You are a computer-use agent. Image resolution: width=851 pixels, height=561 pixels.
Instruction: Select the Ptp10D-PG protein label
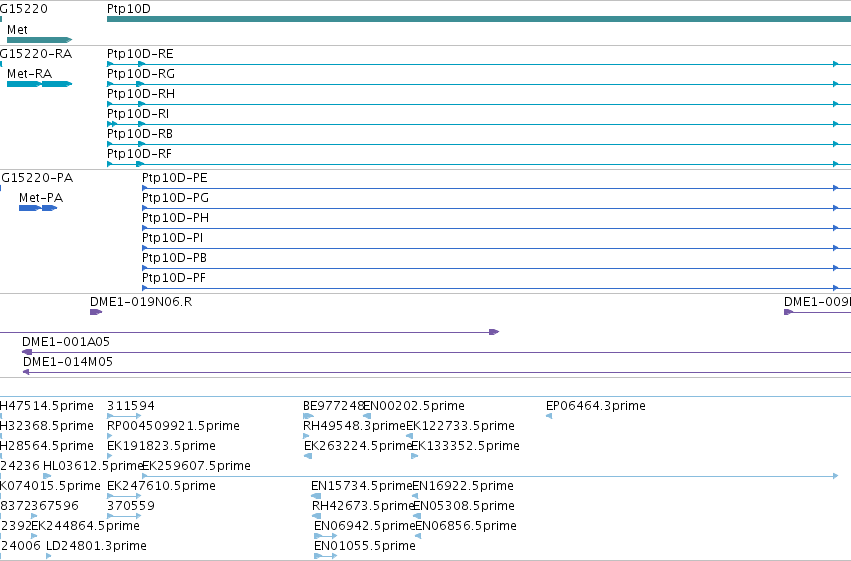175,198
